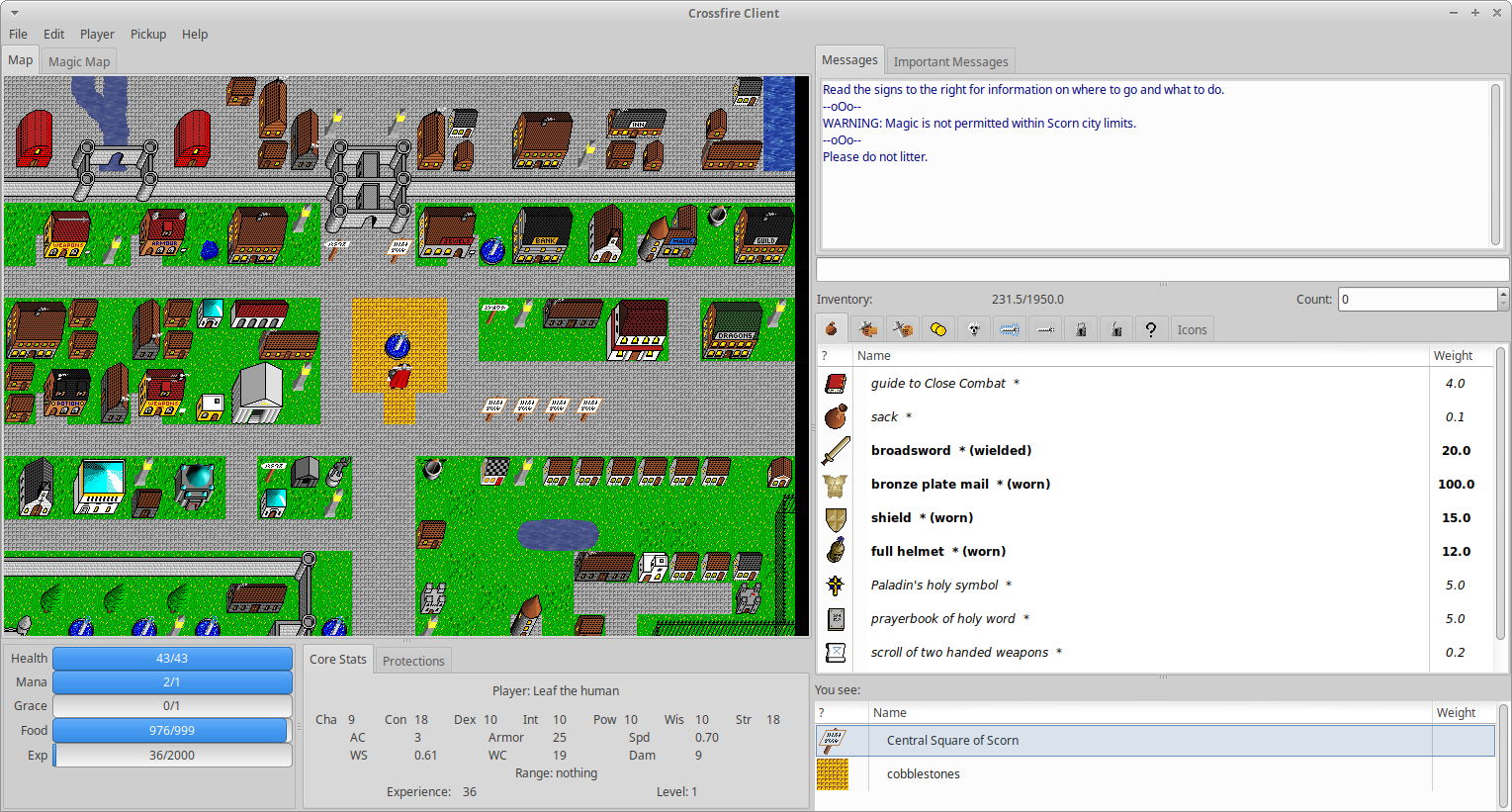Image resolution: width=1512 pixels, height=812 pixels.
Task: Open the Pickup menu
Action: (148, 34)
